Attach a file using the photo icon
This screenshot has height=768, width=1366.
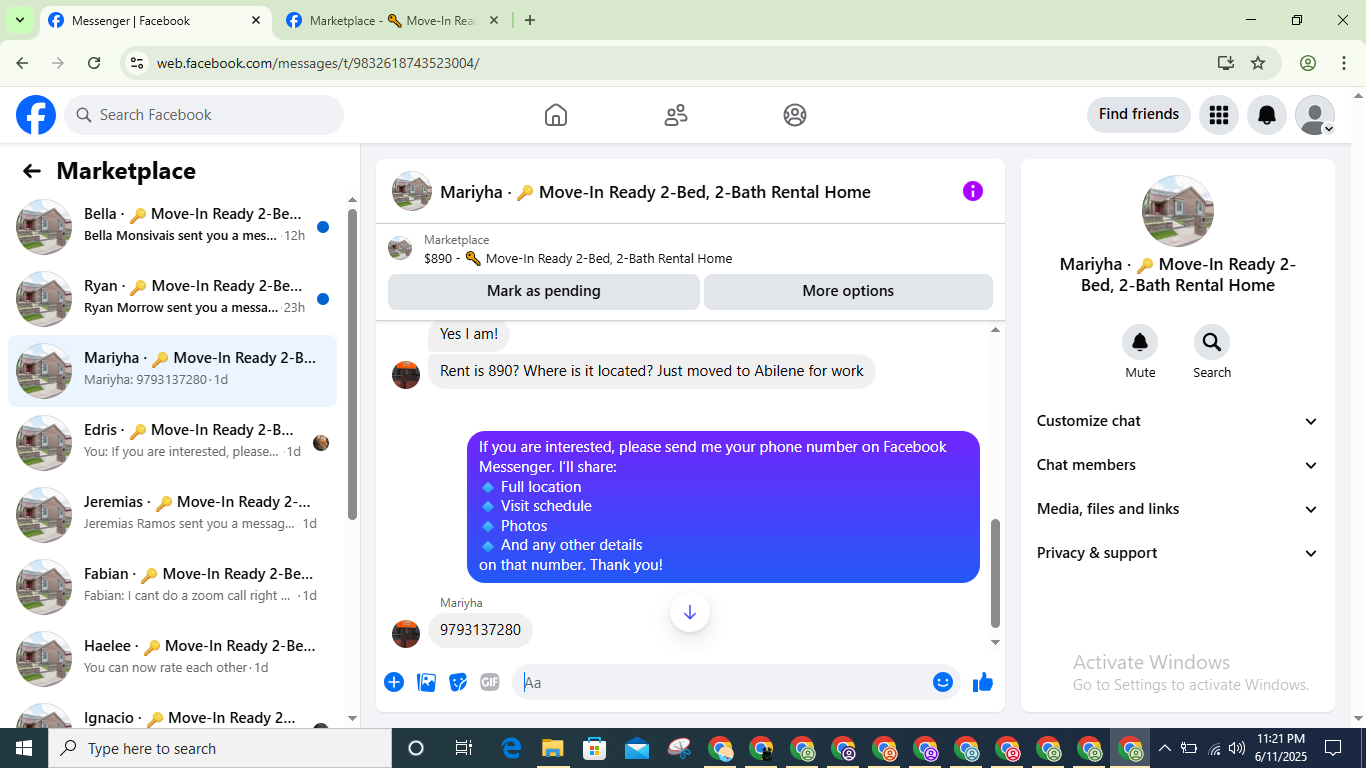click(x=426, y=682)
